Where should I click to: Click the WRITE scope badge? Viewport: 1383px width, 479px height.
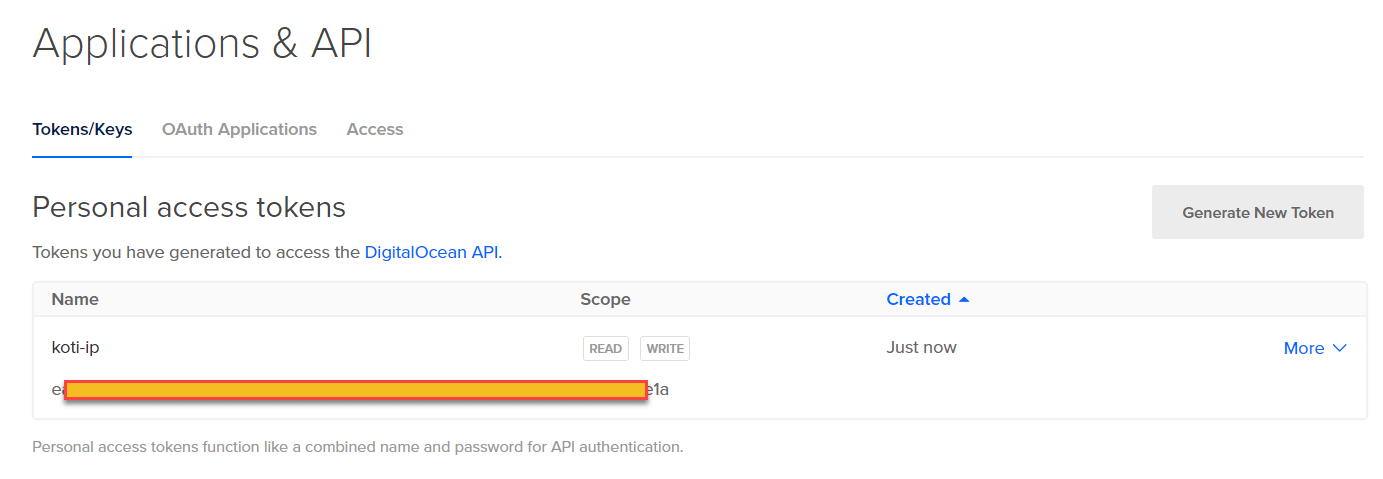pos(665,349)
